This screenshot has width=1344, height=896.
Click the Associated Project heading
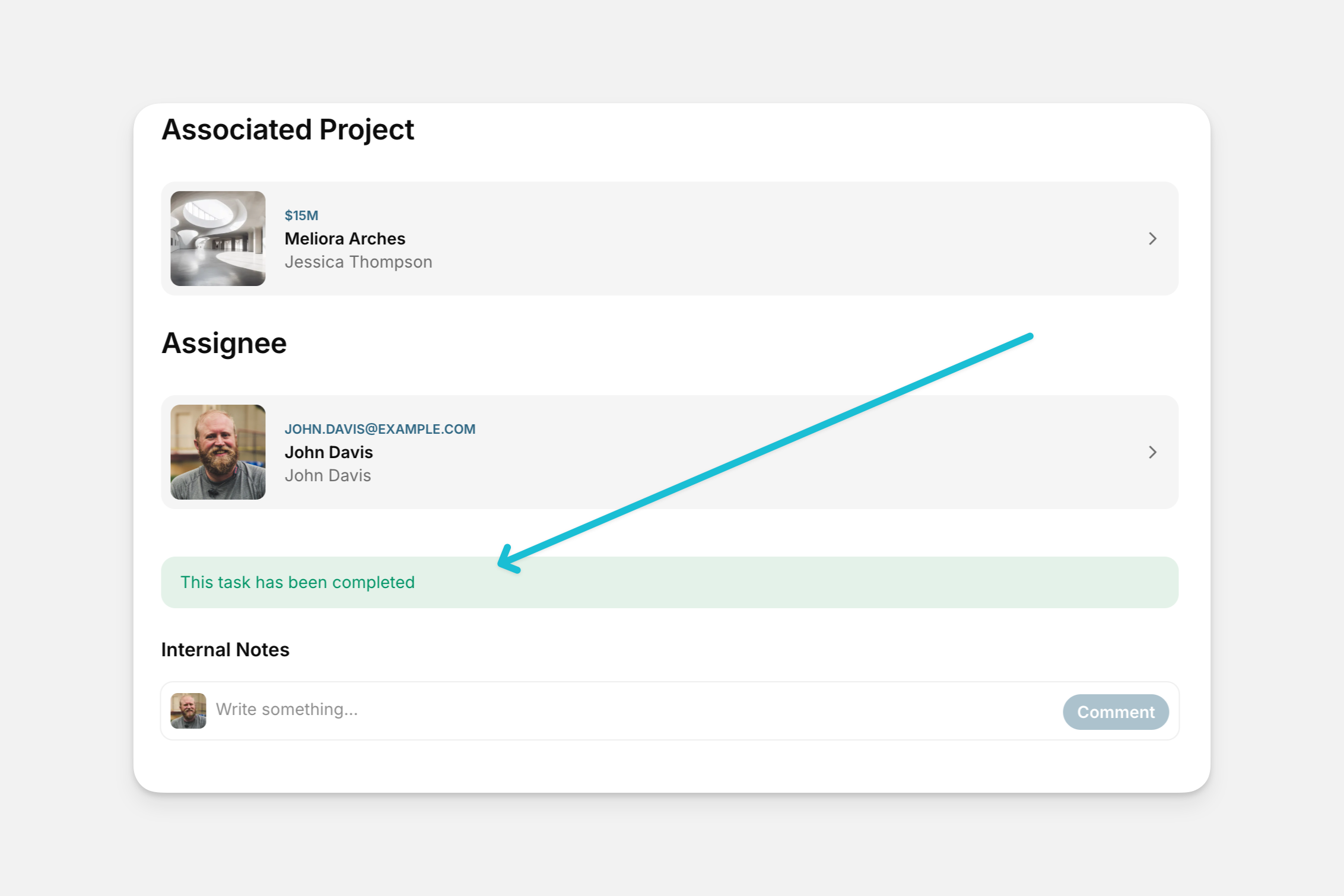(x=288, y=130)
